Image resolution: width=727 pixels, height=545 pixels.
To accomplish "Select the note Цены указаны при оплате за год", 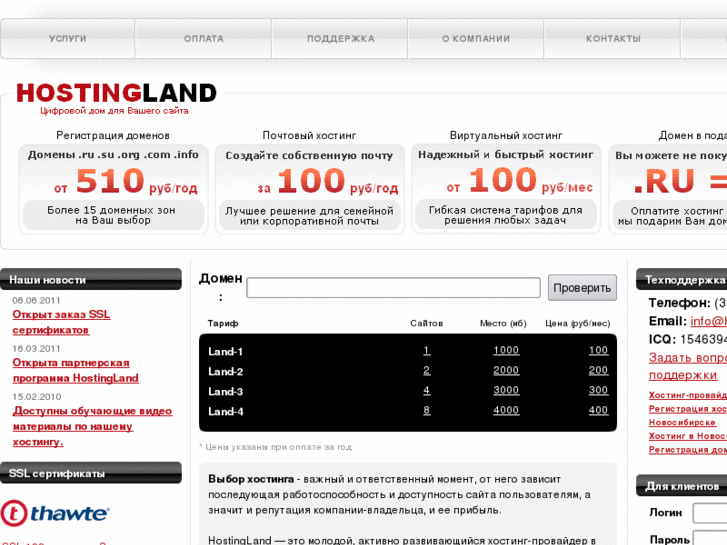I will click(x=275, y=447).
